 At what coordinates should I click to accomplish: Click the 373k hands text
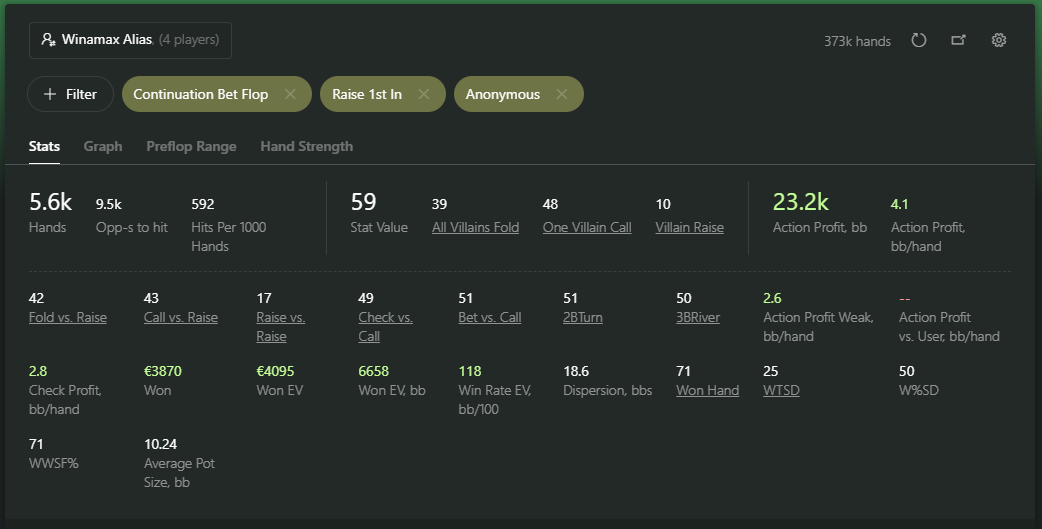[x=857, y=41]
